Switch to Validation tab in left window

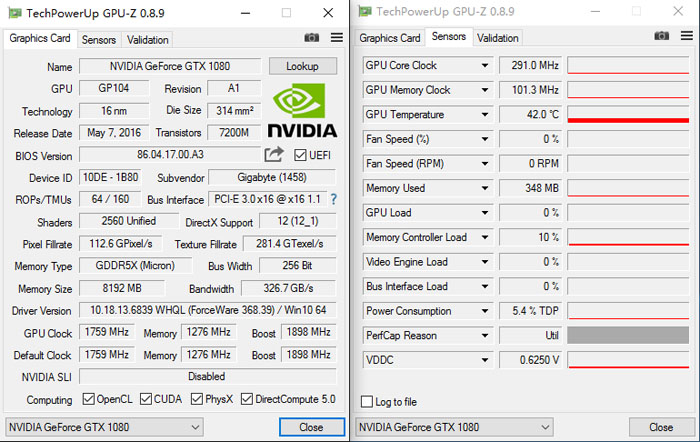click(148, 40)
